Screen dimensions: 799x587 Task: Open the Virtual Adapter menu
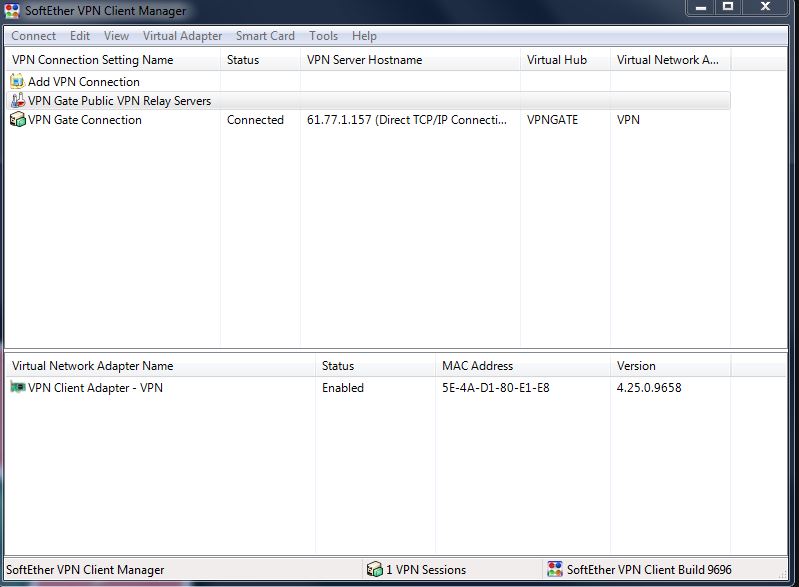(182, 36)
